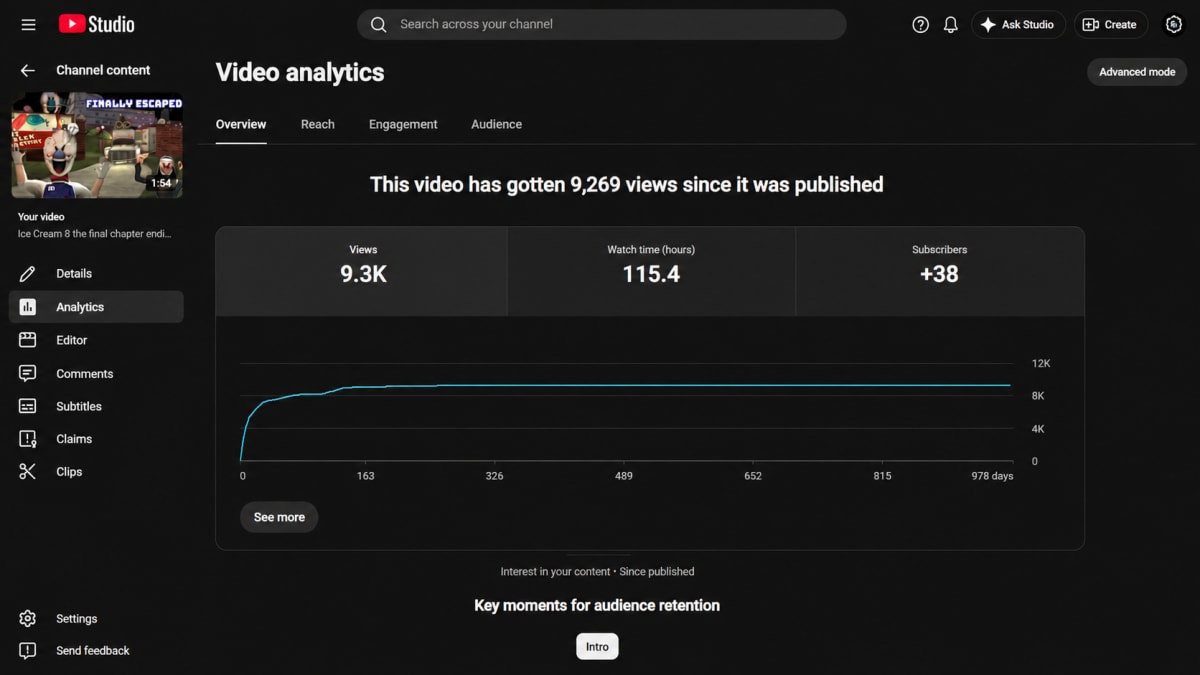Click the Comments label in sidebar

click(x=85, y=373)
